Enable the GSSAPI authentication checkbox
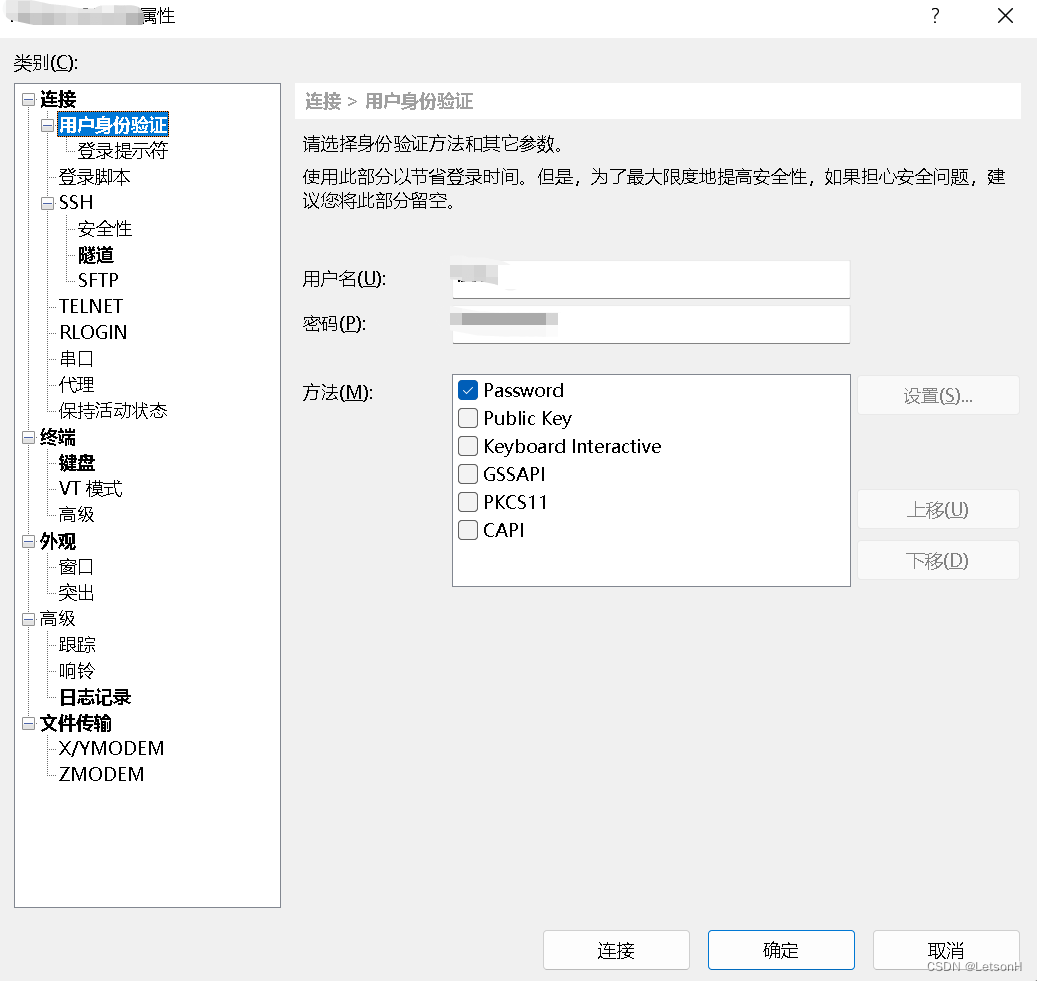1037x981 pixels. [467, 474]
